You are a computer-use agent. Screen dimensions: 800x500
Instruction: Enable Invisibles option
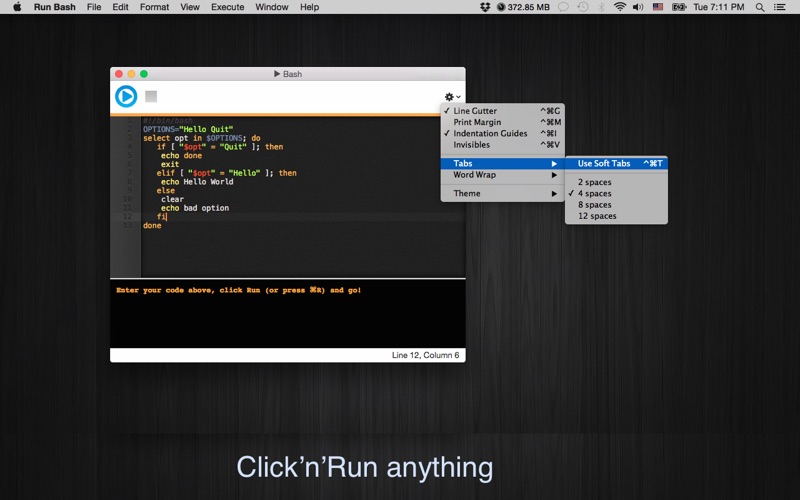503,144
